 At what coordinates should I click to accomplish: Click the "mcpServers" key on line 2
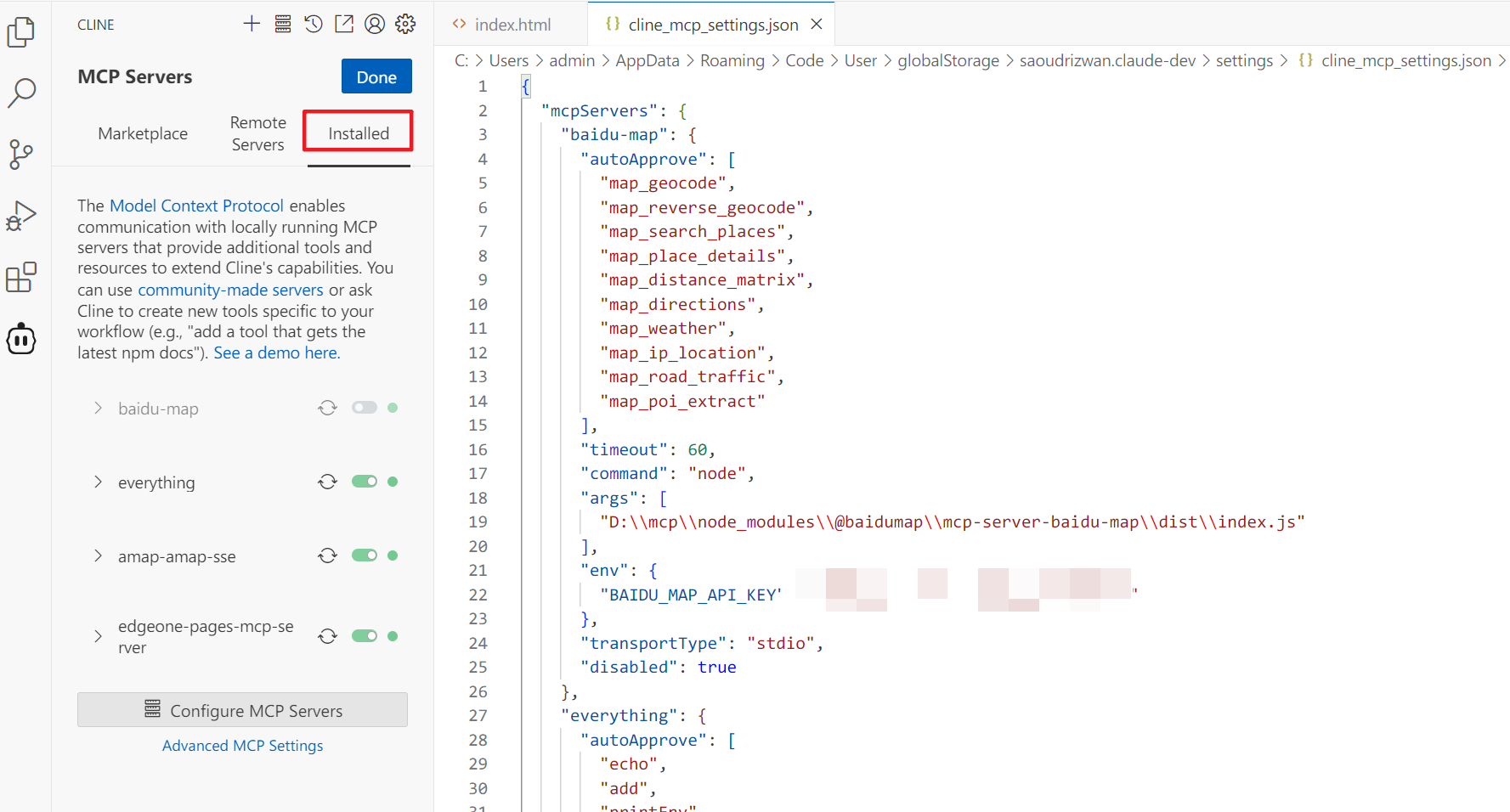599,110
